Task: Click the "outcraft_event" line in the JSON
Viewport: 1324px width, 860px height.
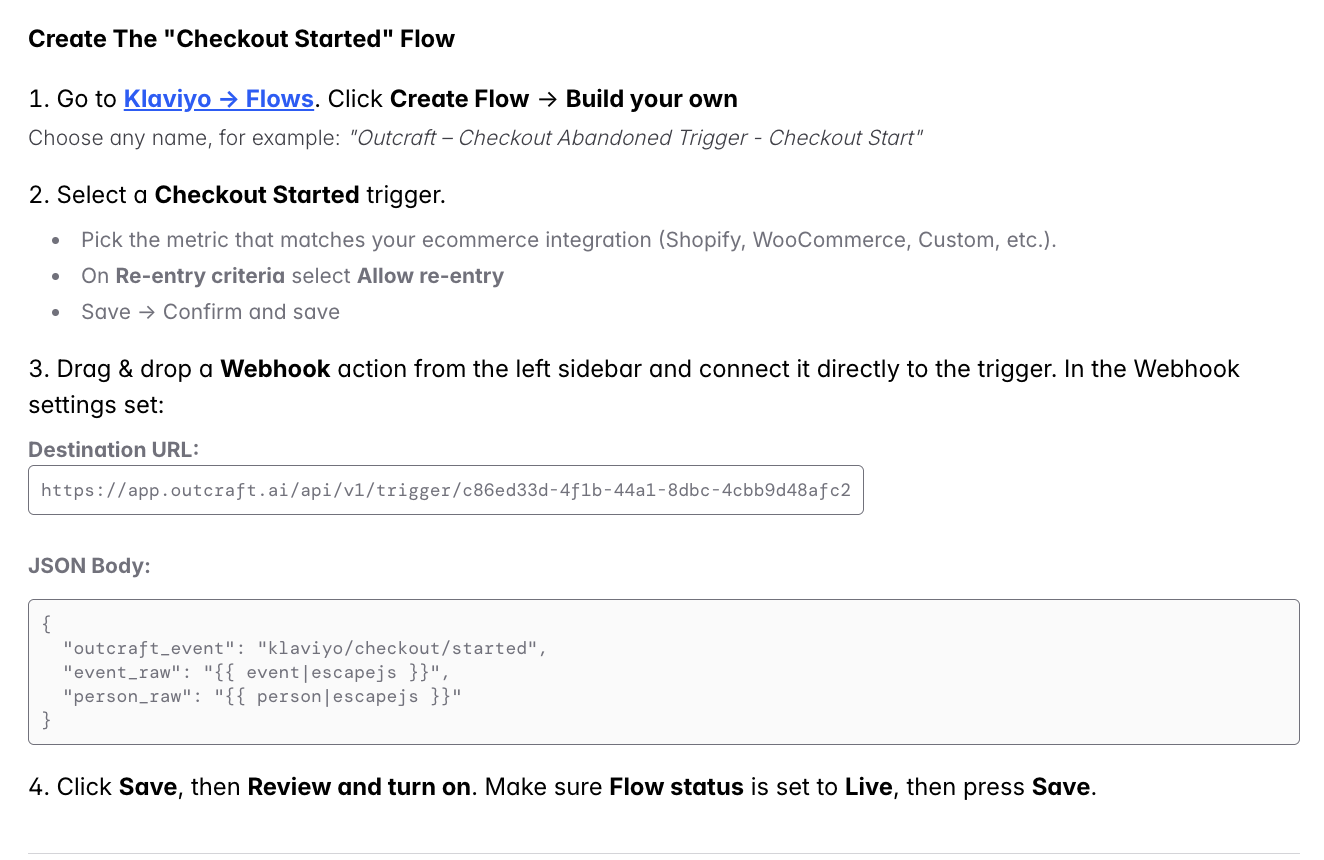Action: [x=305, y=648]
